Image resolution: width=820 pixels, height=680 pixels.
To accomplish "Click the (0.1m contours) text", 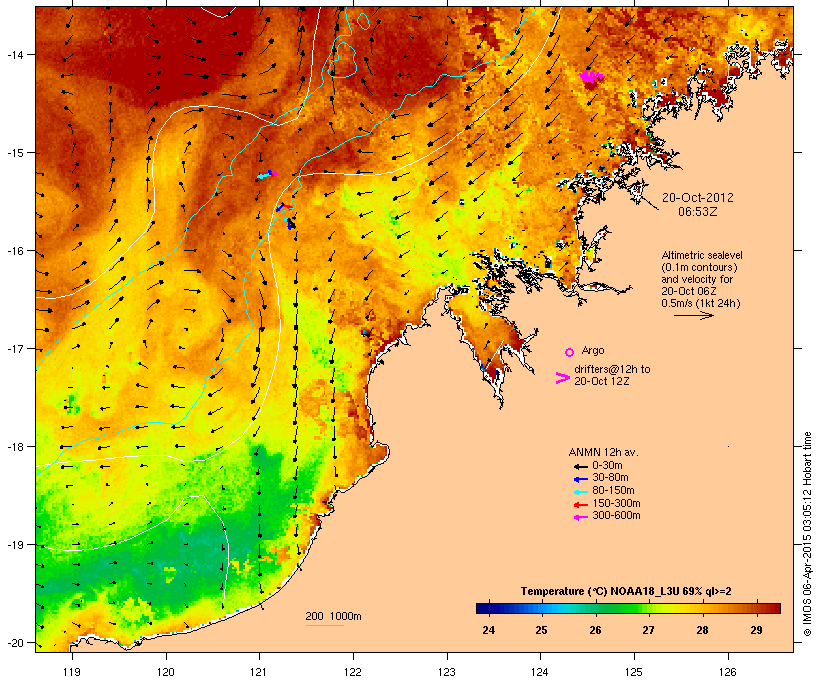I will coord(699,267).
